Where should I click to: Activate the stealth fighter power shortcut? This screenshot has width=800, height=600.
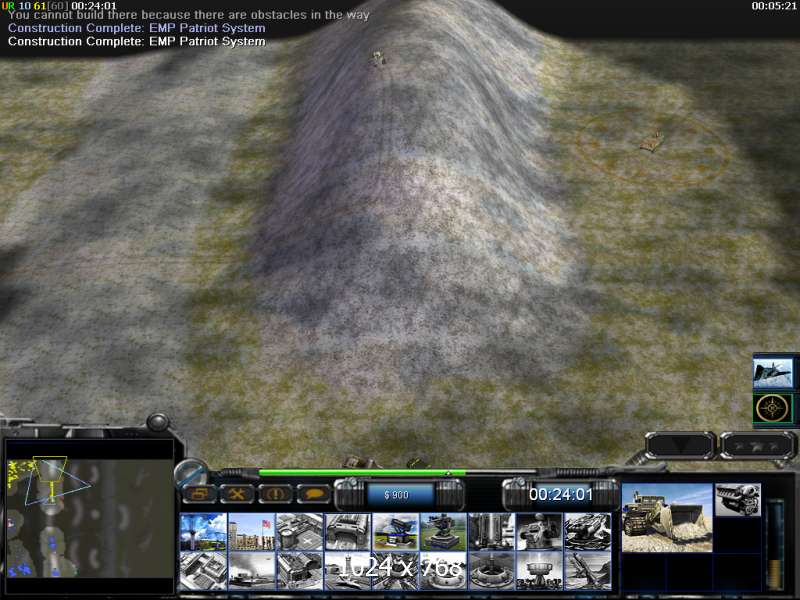(x=773, y=373)
